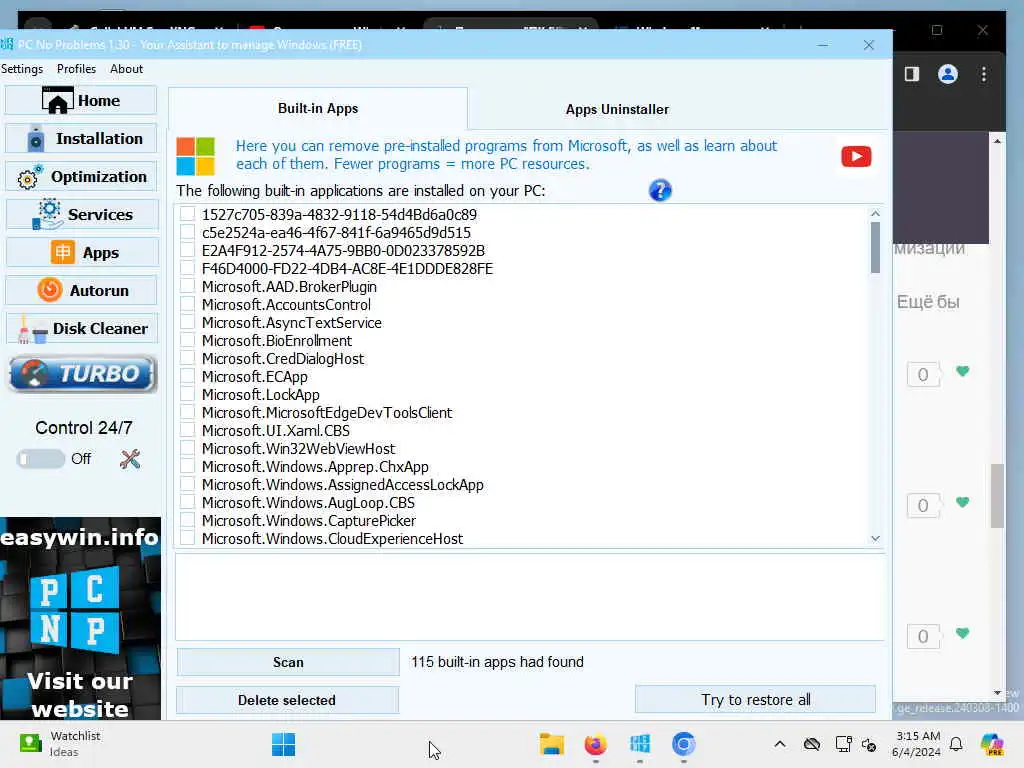Select the E2A4F912-2574-4A75-9BB0-0D023378592B entry
Screen dimensions: 1024x768
click(x=344, y=251)
